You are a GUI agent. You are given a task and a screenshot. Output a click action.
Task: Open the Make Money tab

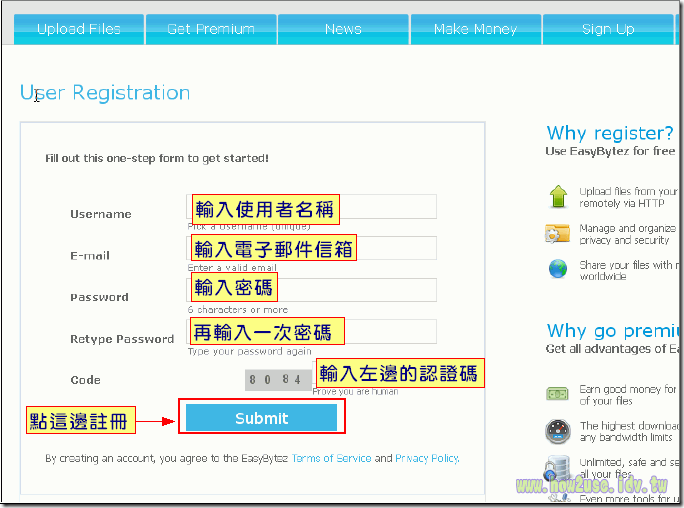(x=475, y=29)
